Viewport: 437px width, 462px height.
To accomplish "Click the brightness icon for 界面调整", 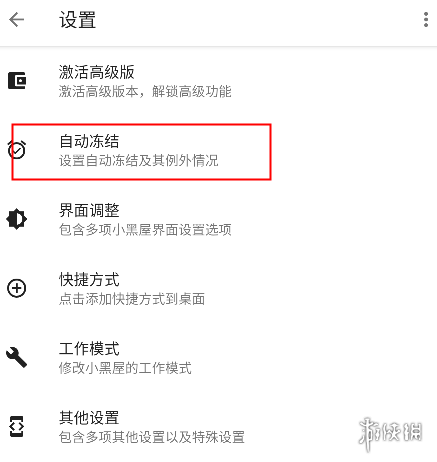I will tap(17, 219).
